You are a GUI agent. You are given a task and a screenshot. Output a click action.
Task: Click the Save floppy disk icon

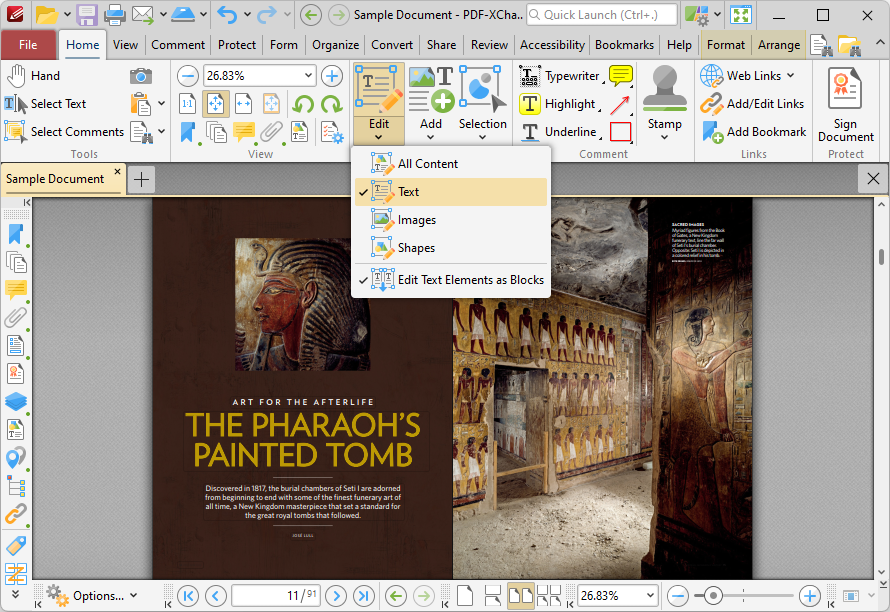(87, 15)
